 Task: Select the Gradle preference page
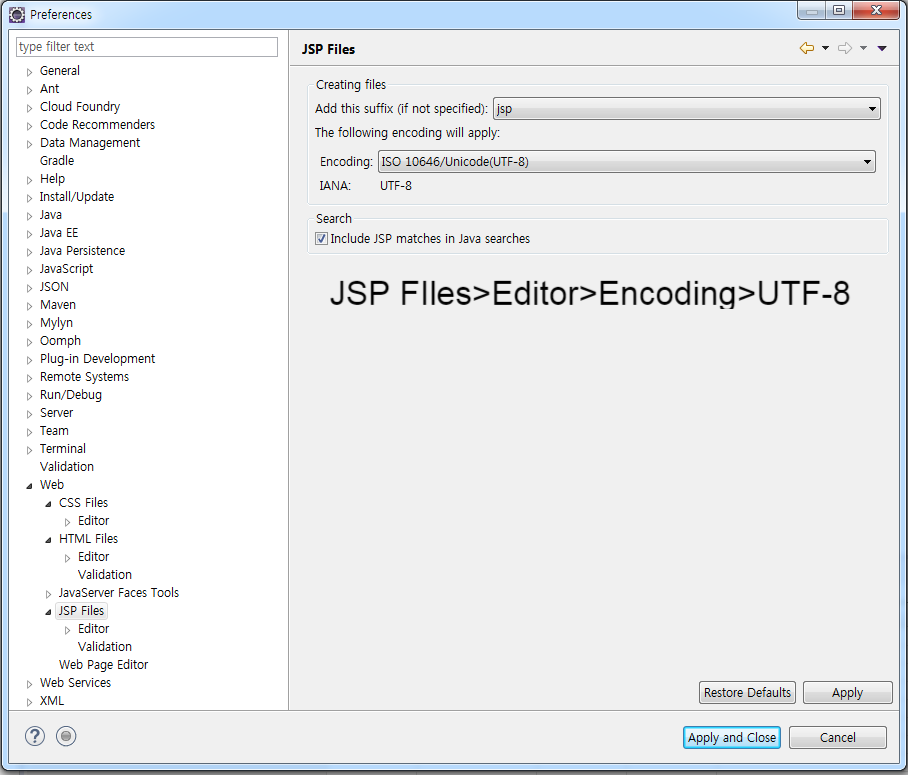57,160
